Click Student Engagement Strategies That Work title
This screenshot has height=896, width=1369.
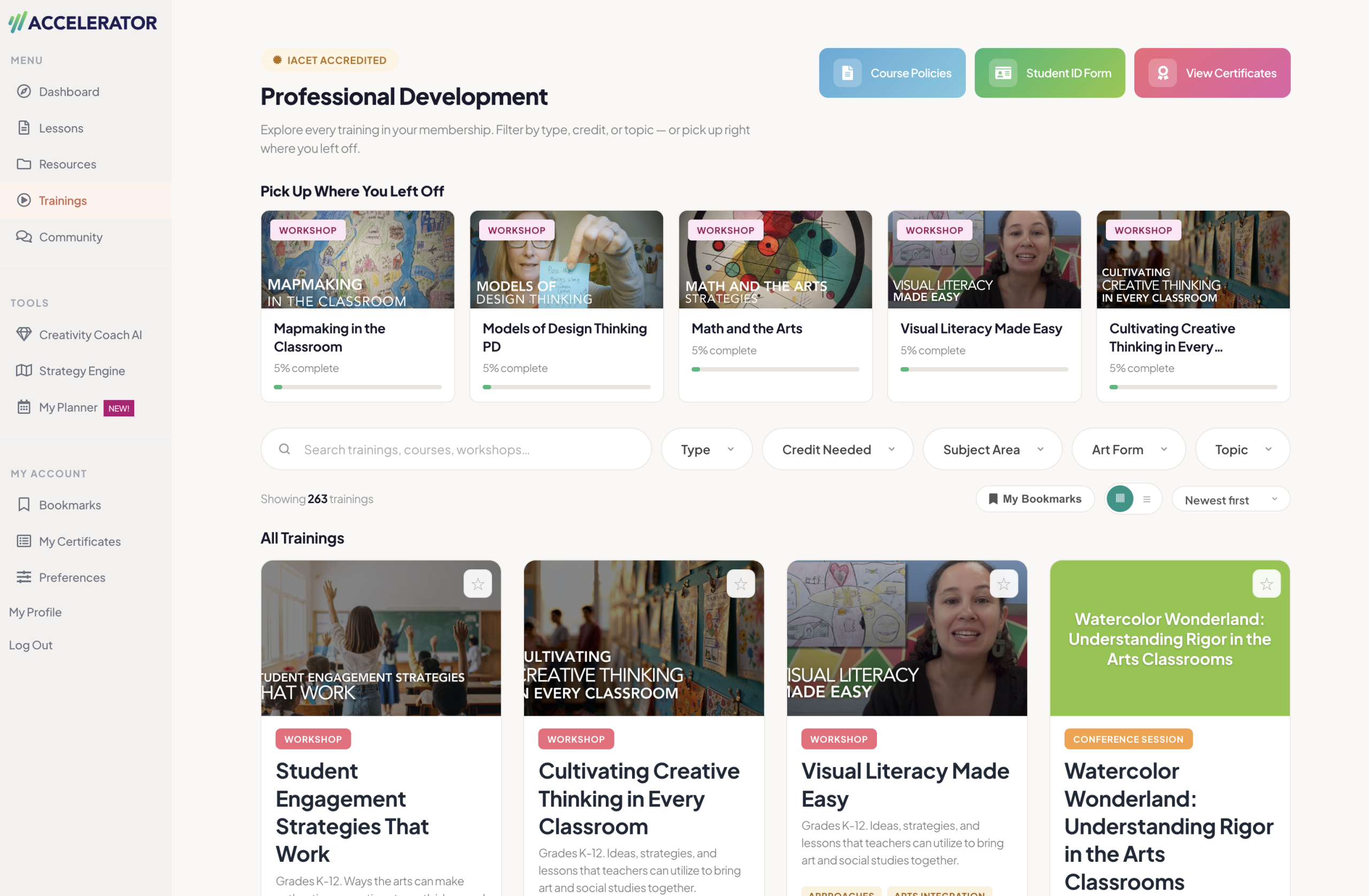pos(352,812)
